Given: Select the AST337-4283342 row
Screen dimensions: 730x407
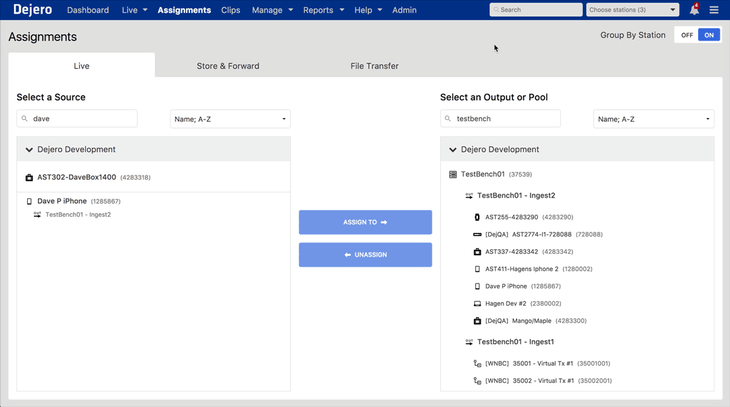Looking at the screenshot, I should click(529, 251).
